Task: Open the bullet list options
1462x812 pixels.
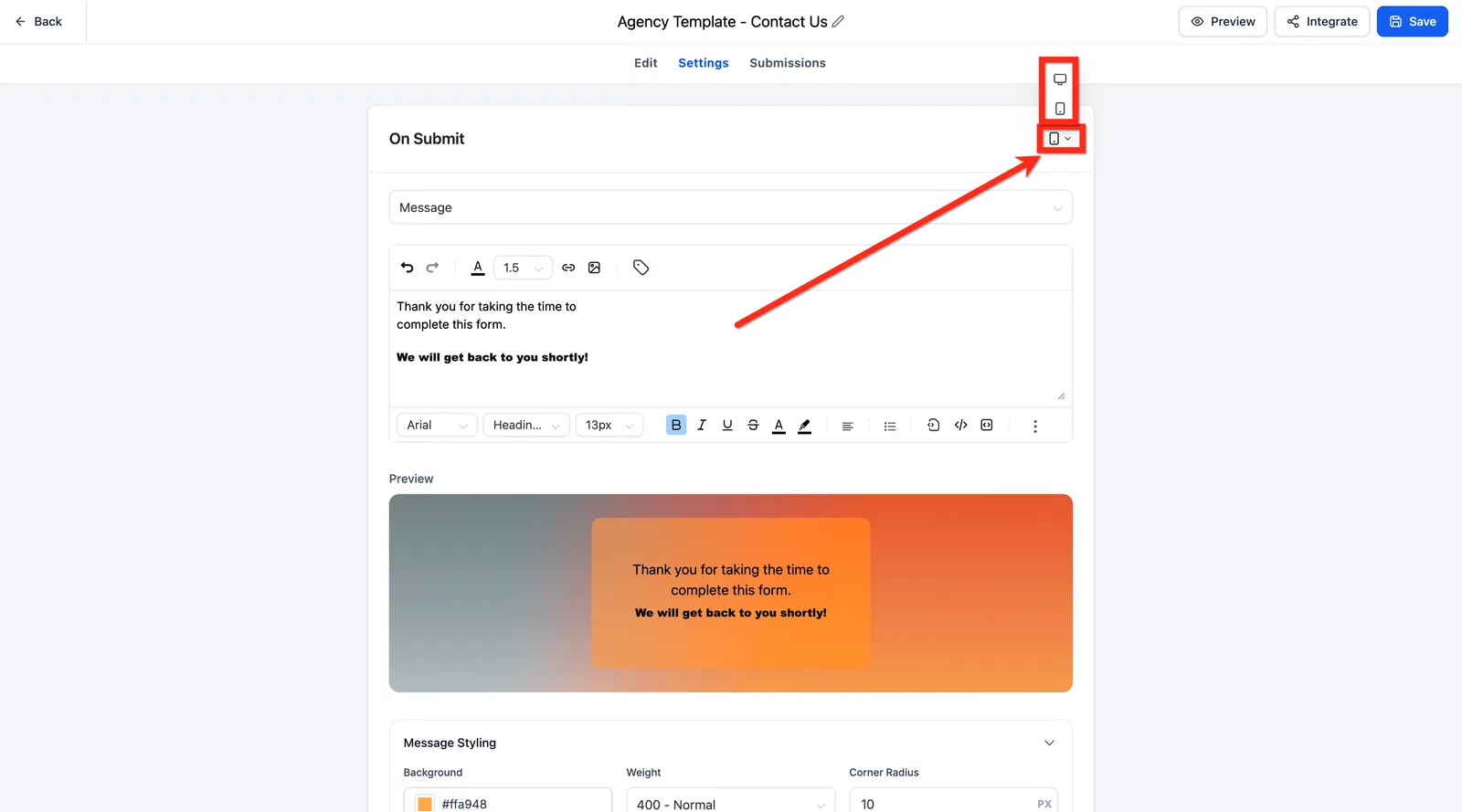Action: (x=890, y=426)
